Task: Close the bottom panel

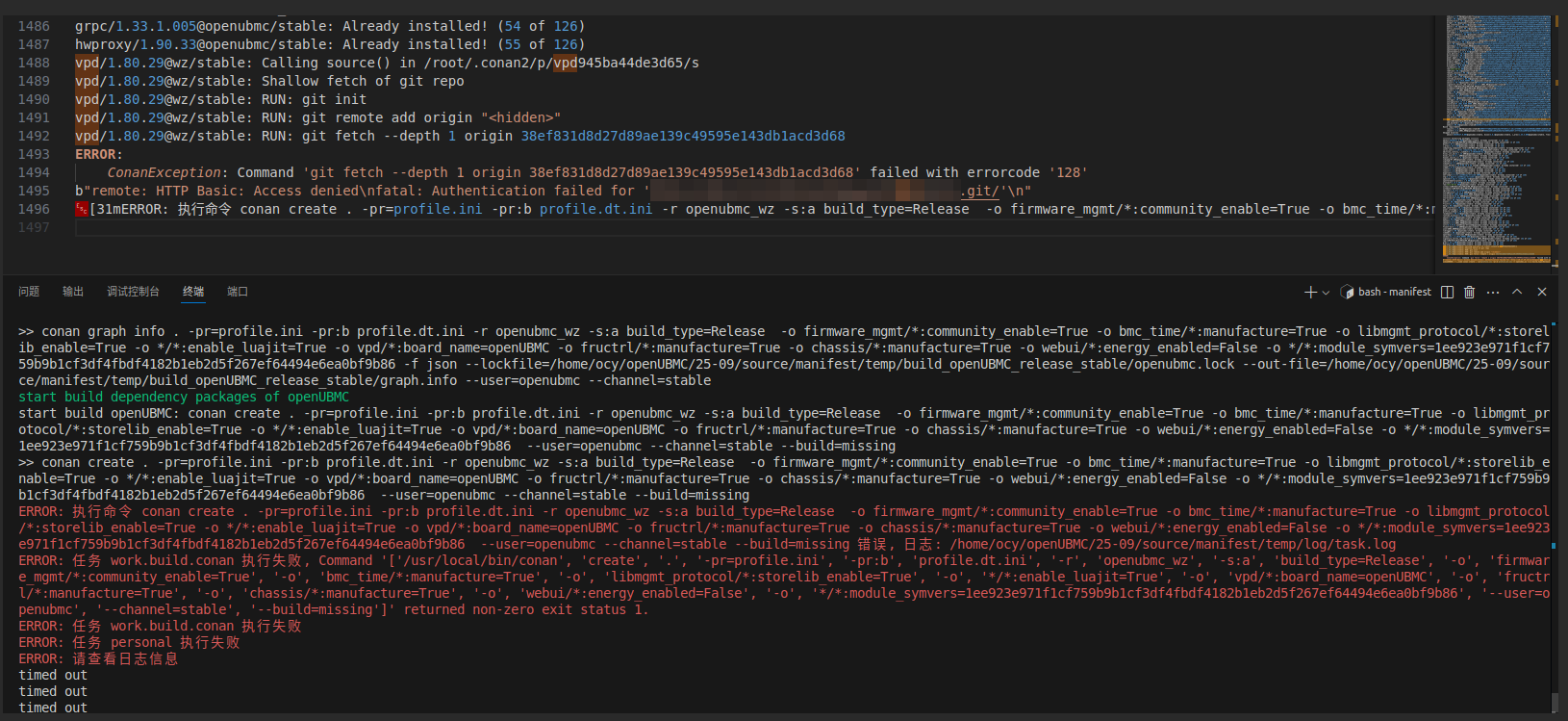Action: (1542, 292)
